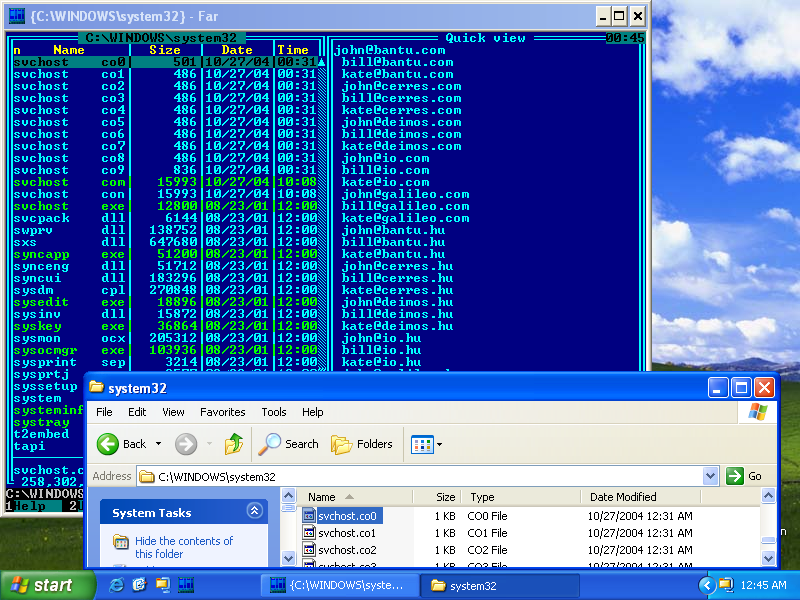
Task: Select svchost co9 row in Far
Action: click(165, 170)
